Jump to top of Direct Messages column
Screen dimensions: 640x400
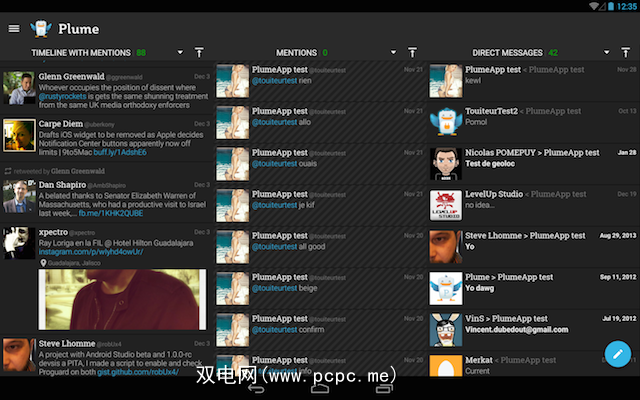click(625, 52)
